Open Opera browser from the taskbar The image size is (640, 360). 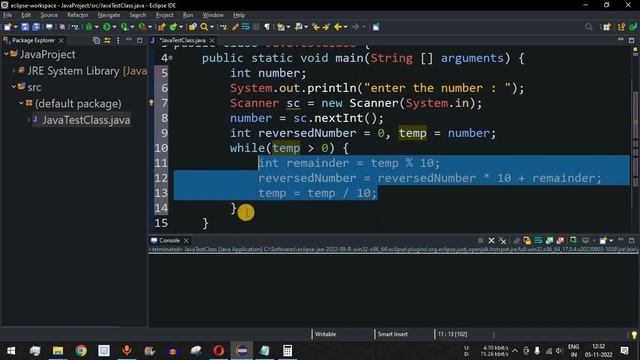219,351
